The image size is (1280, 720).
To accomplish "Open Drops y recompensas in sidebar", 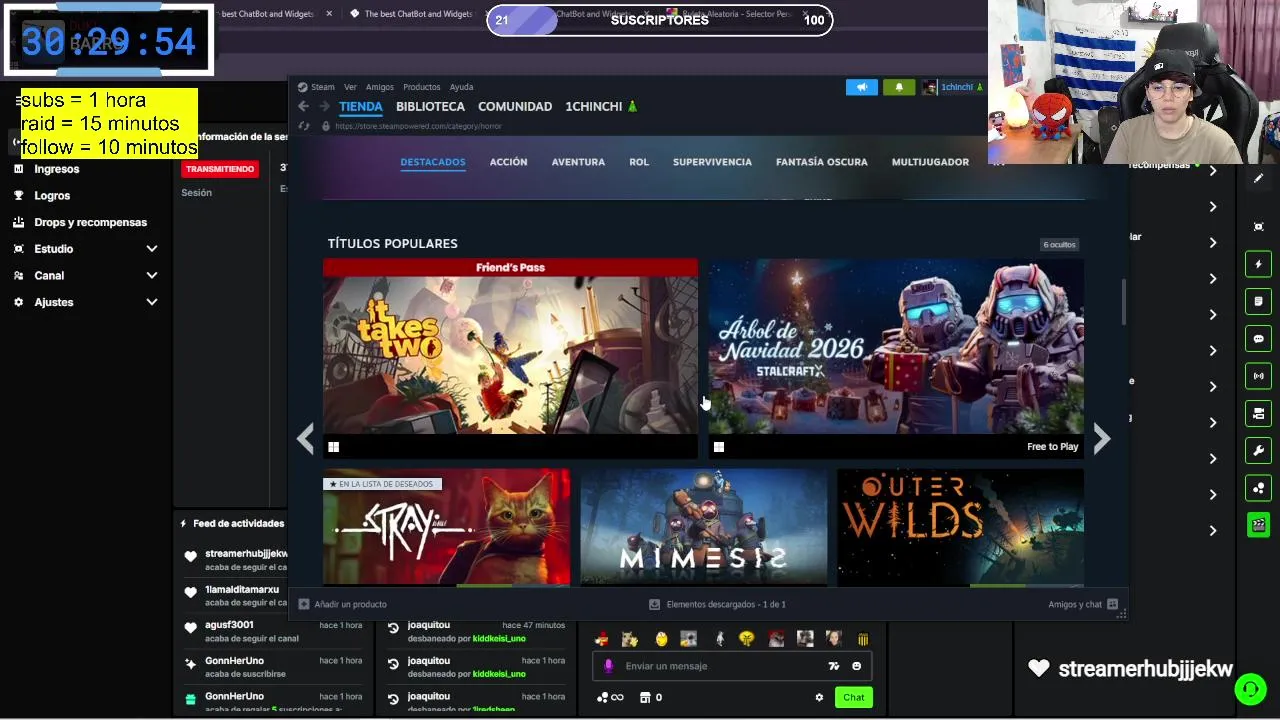I will (x=90, y=222).
